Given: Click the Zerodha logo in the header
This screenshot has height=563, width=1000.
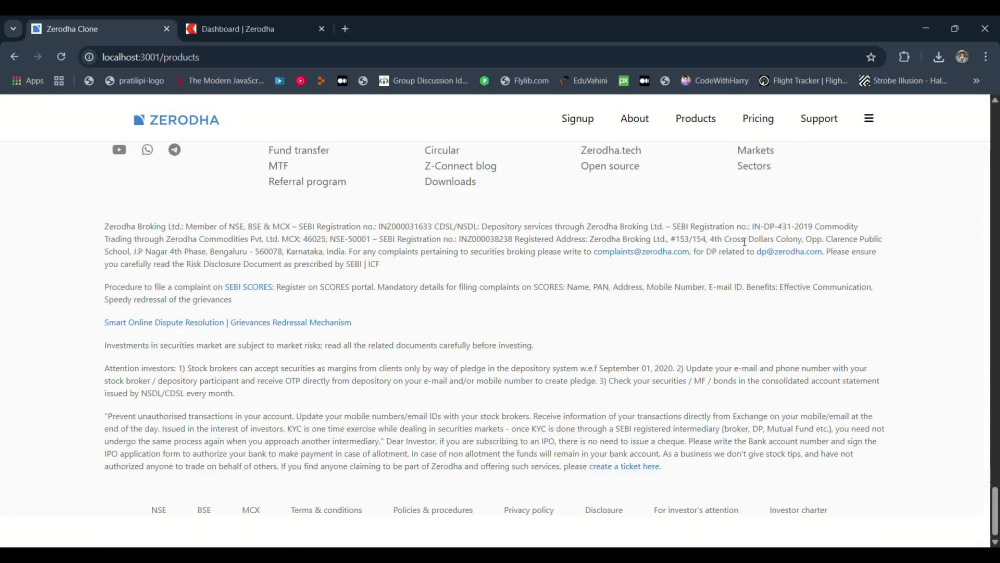Looking at the screenshot, I should [177, 120].
